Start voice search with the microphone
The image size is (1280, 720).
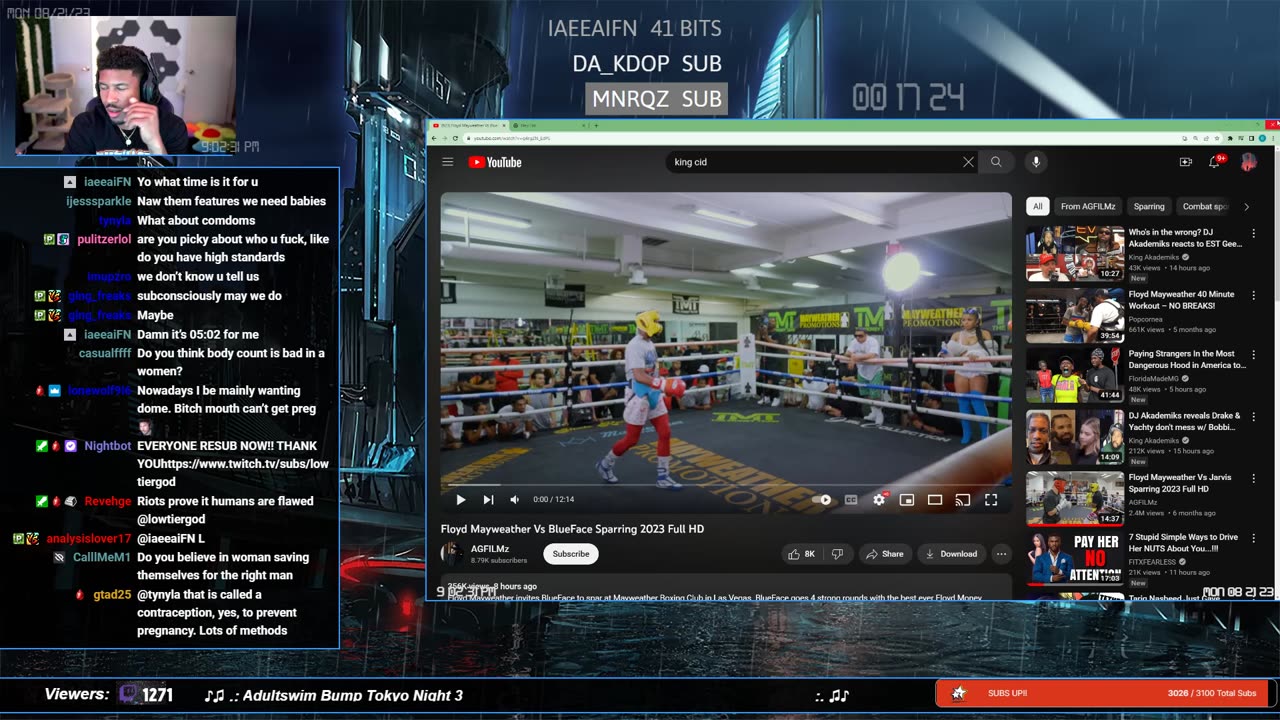(x=1036, y=162)
